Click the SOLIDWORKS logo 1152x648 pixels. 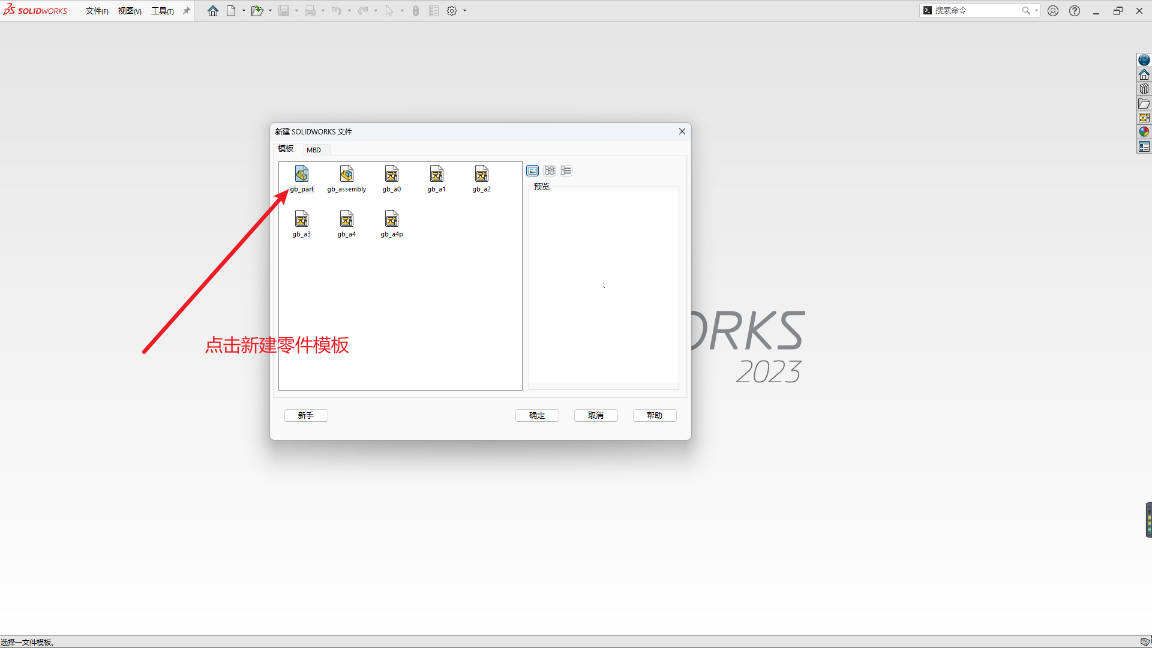(35, 10)
